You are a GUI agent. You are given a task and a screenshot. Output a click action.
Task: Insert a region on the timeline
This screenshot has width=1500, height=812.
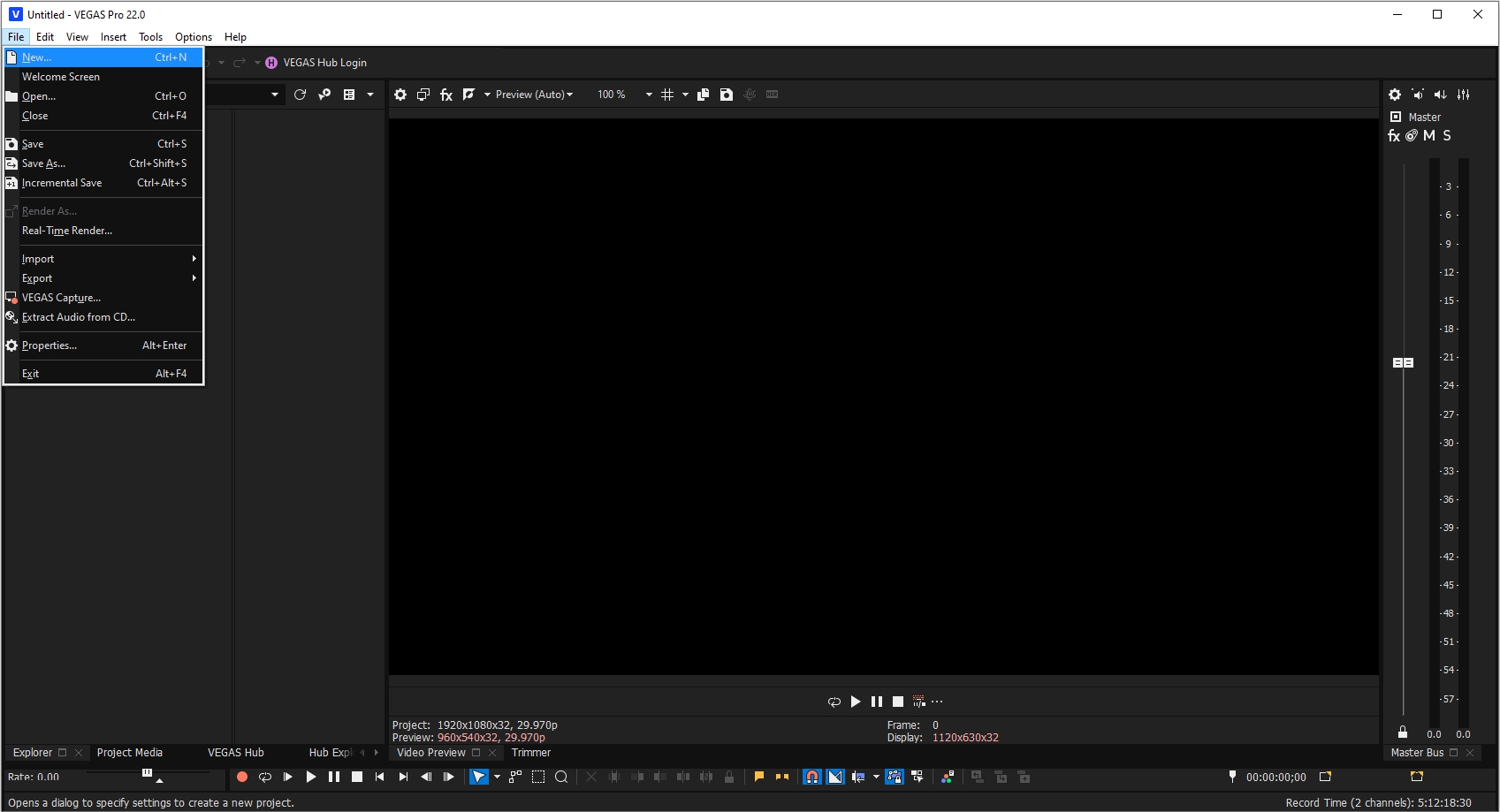(x=782, y=778)
